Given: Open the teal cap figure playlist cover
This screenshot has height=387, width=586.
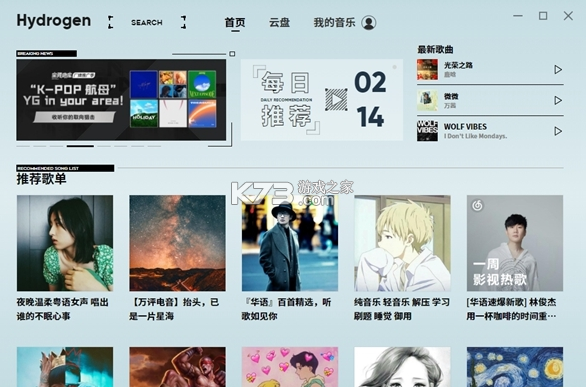Looking at the screenshot, I should [x=65, y=367].
